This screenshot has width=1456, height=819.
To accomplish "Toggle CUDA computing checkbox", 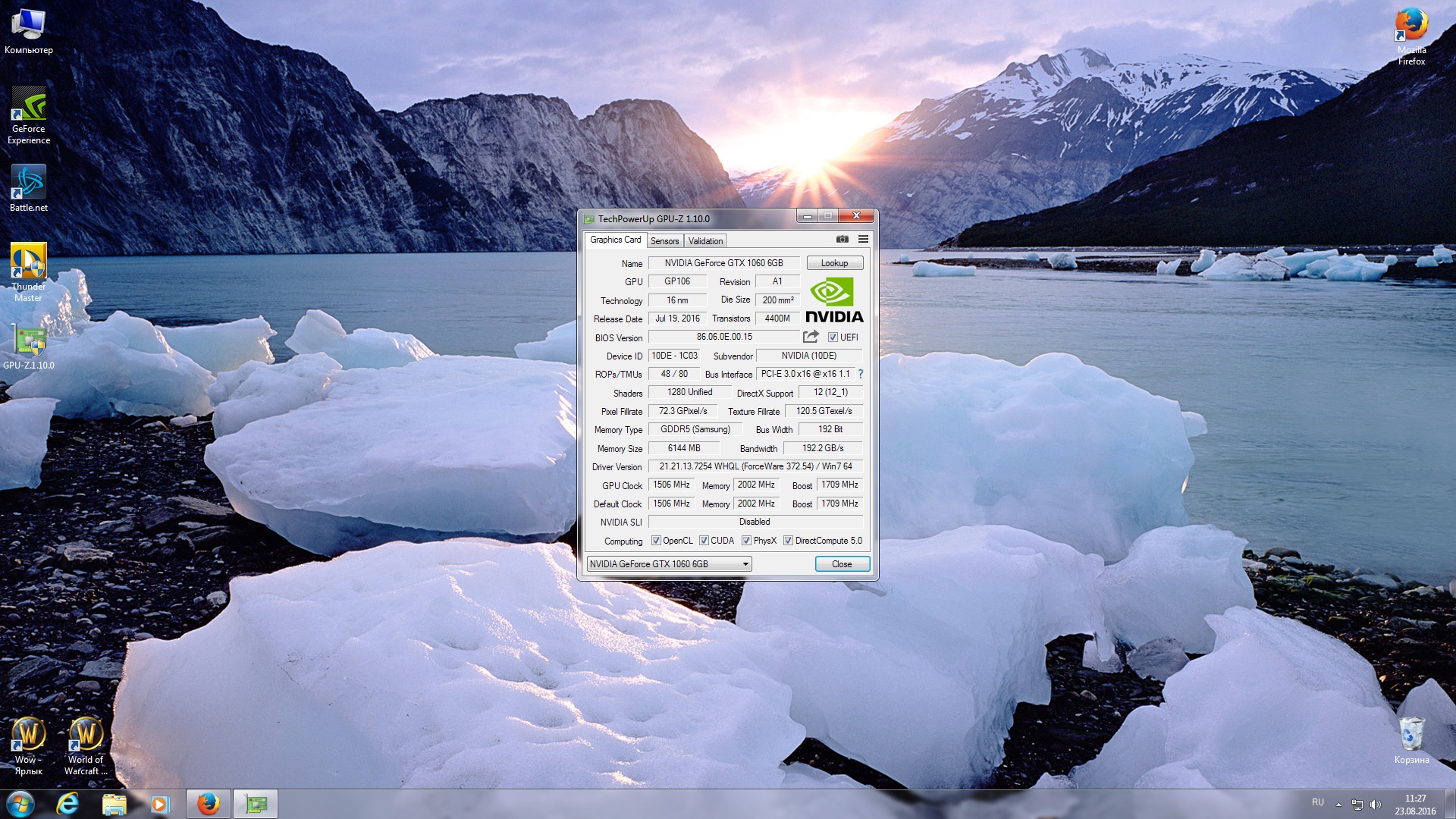I will (704, 540).
